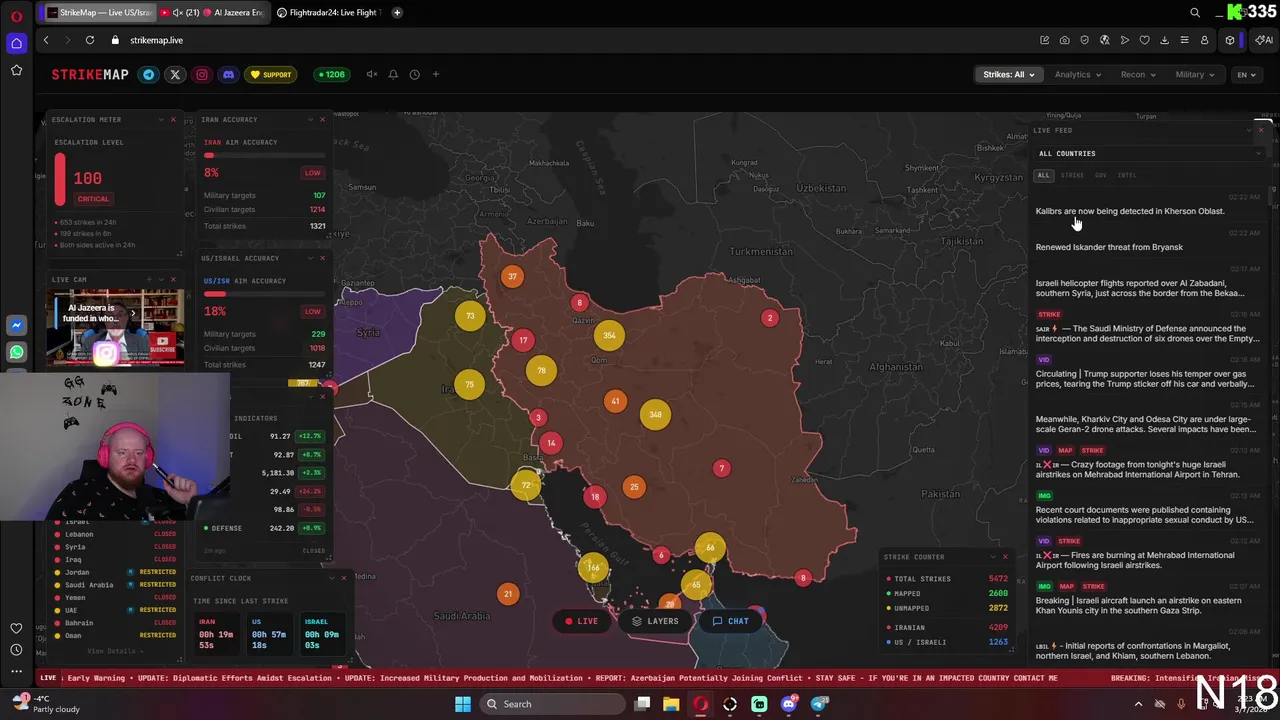Play the Al Jazeera live cam thumbnail
The width and height of the screenshot is (1280, 720).
pyautogui.click(x=115, y=327)
